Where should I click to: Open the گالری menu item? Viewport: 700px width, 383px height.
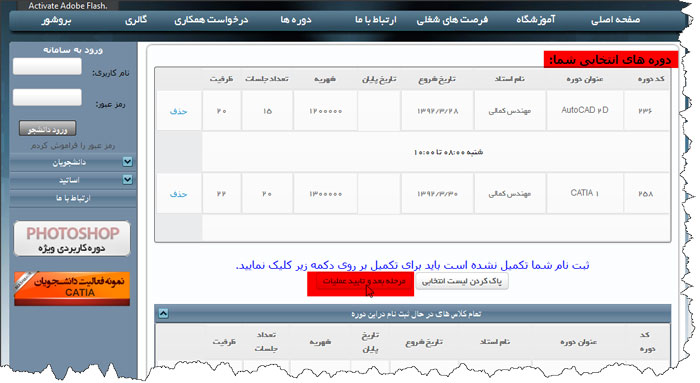point(136,20)
